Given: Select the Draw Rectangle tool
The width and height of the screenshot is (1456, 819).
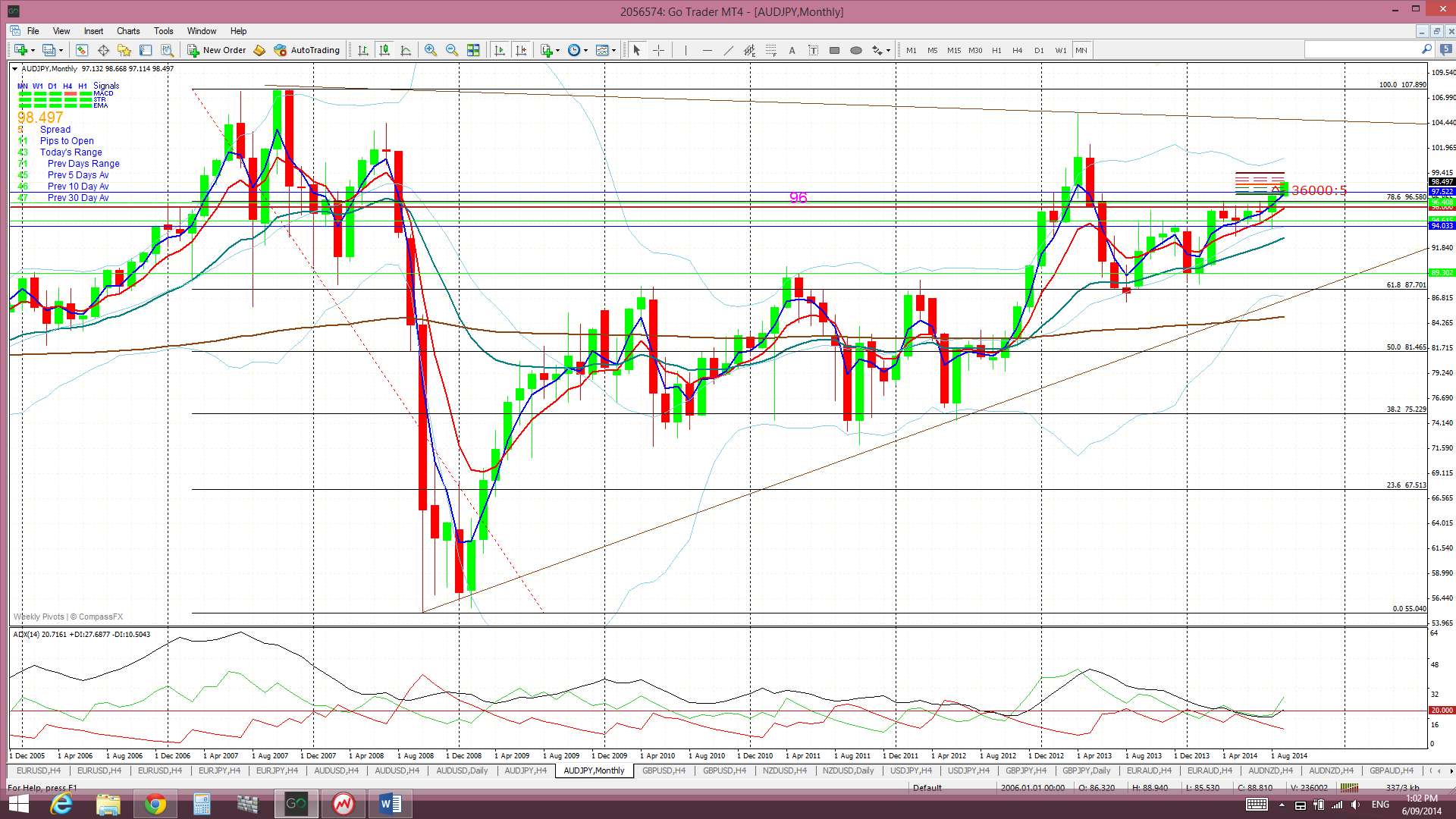Looking at the screenshot, I should click(x=834, y=50).
